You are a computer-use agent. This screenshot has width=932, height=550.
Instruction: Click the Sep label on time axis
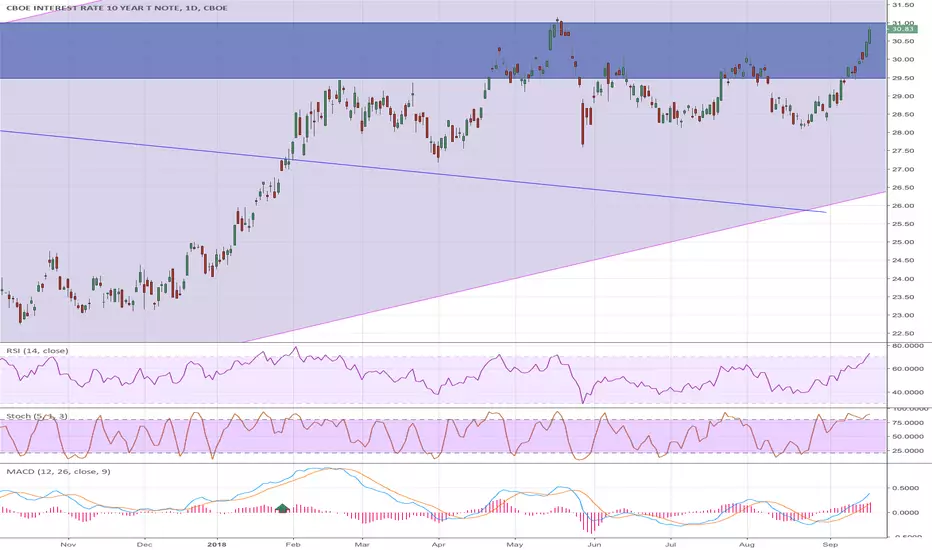830,544
